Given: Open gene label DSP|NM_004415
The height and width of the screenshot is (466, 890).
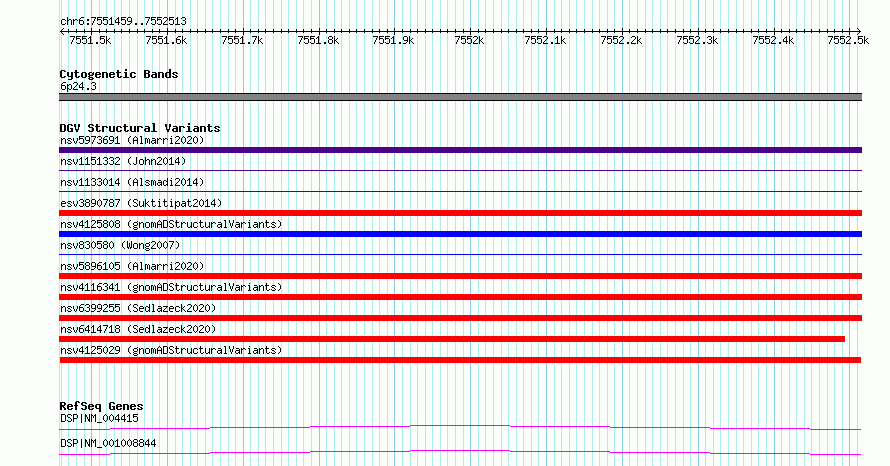Looking at the screenshot, I should 99,418.
